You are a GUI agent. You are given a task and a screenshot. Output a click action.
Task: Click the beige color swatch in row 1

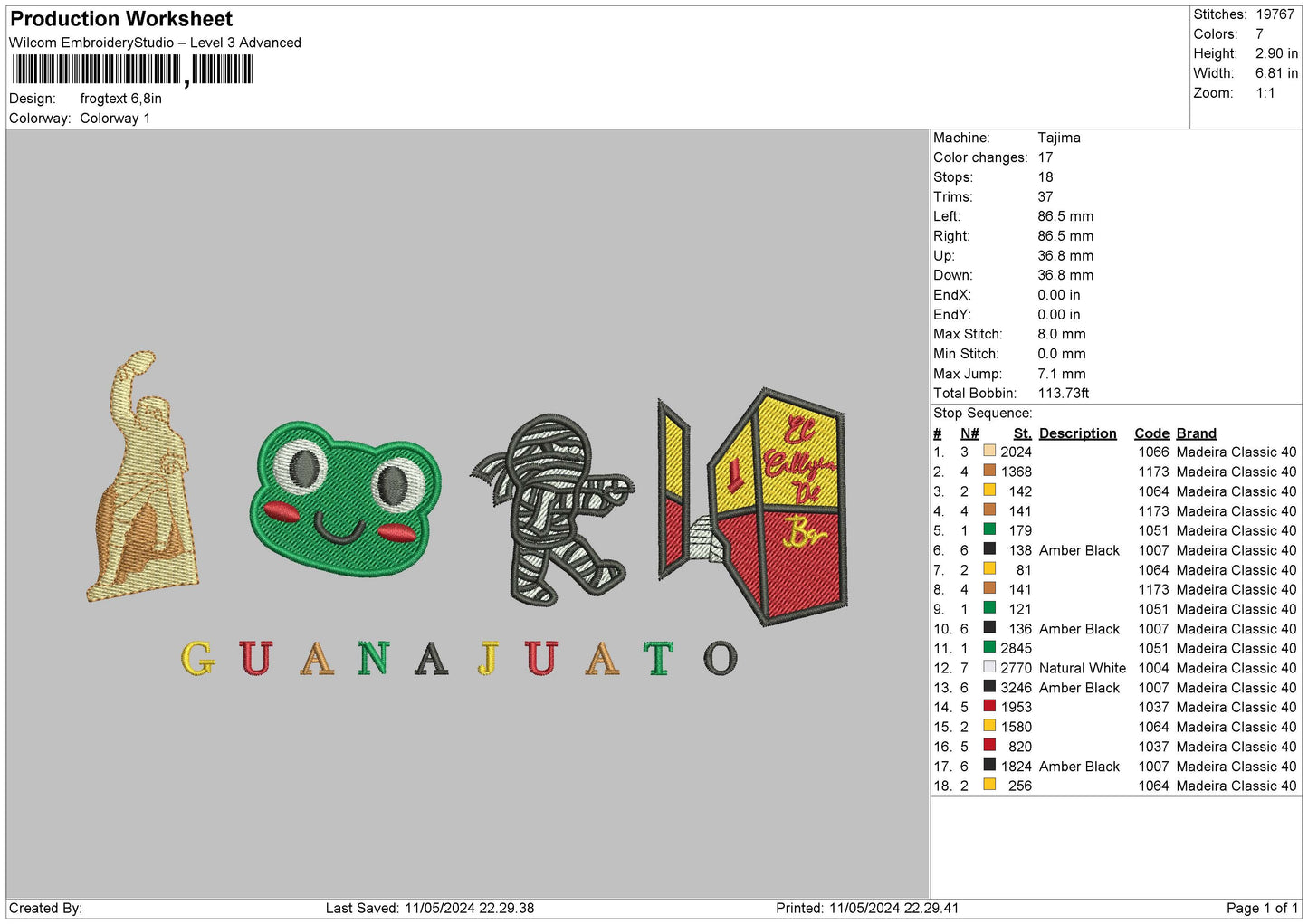989,451
